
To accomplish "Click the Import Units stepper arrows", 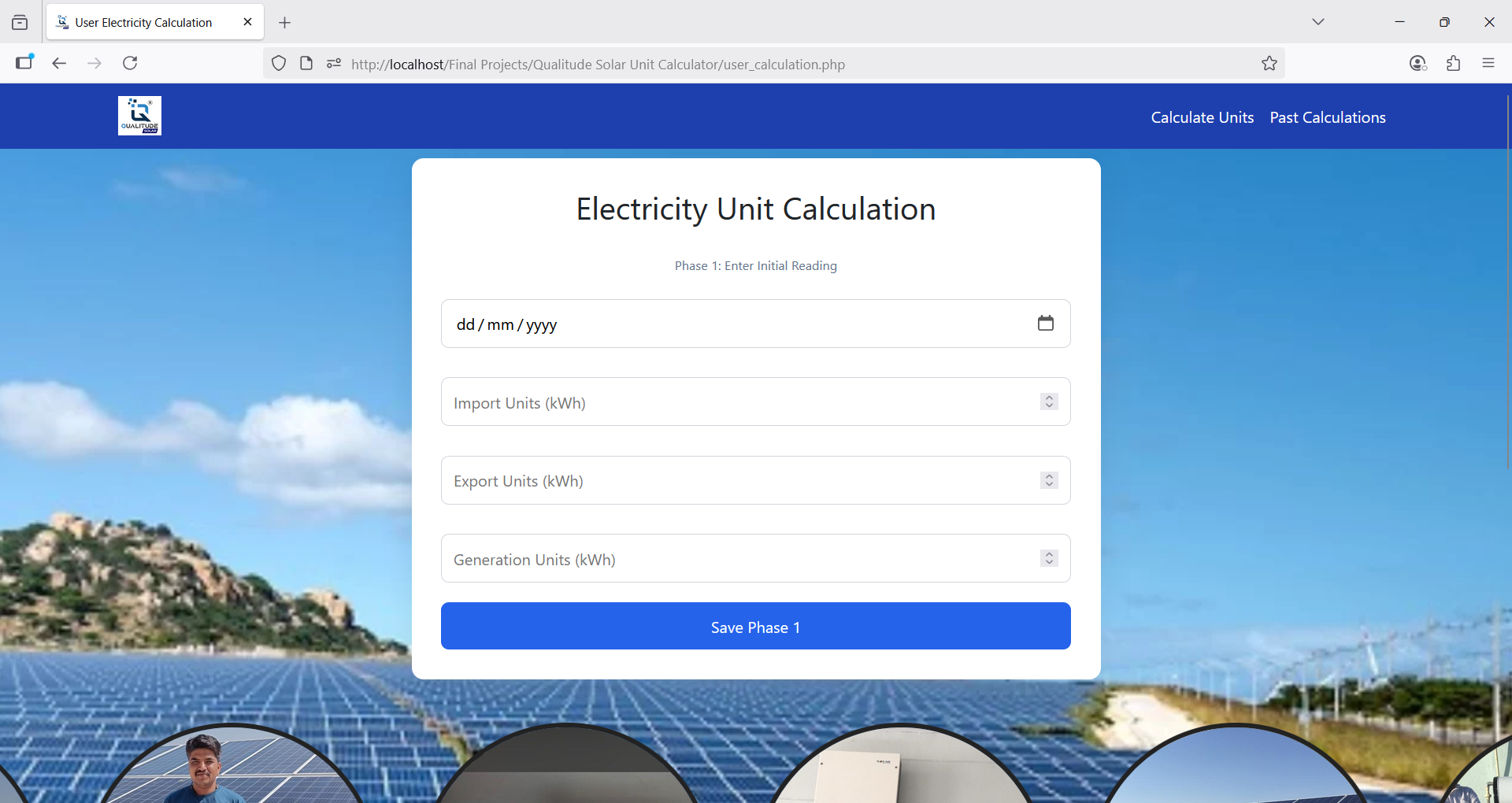I will [1049, 401].
